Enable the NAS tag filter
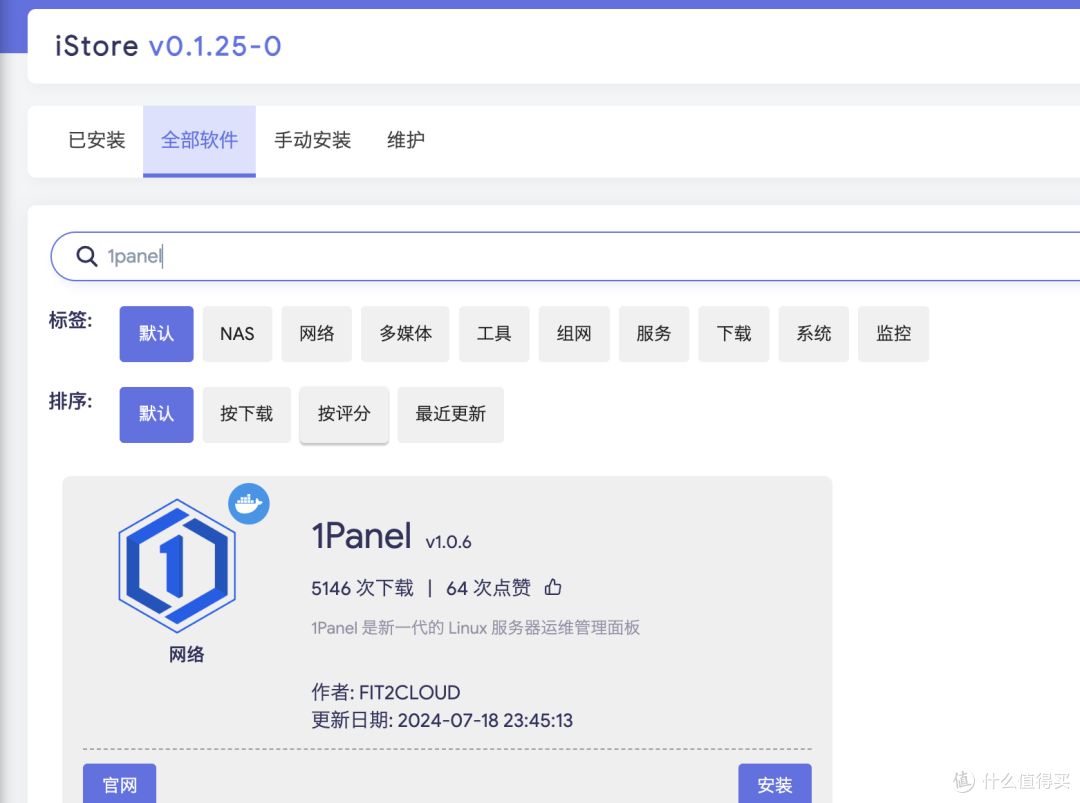 (237, 333)
